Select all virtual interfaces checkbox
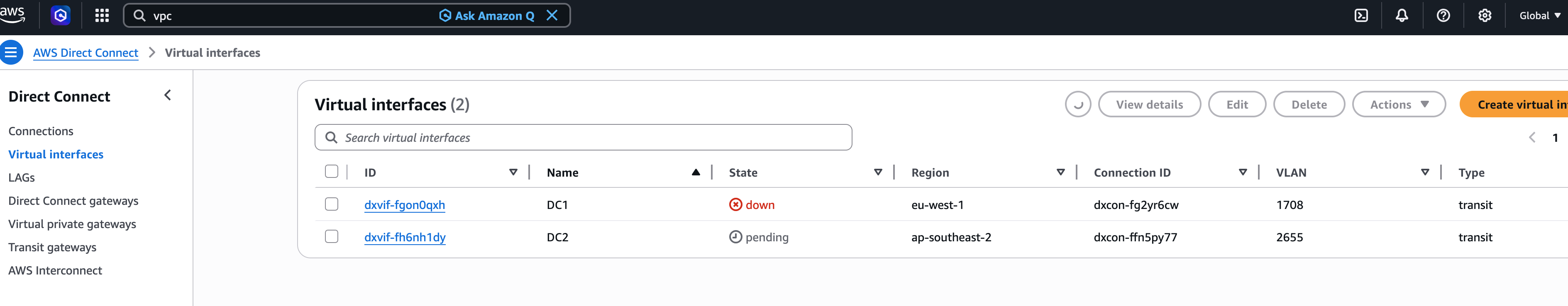 332,172
